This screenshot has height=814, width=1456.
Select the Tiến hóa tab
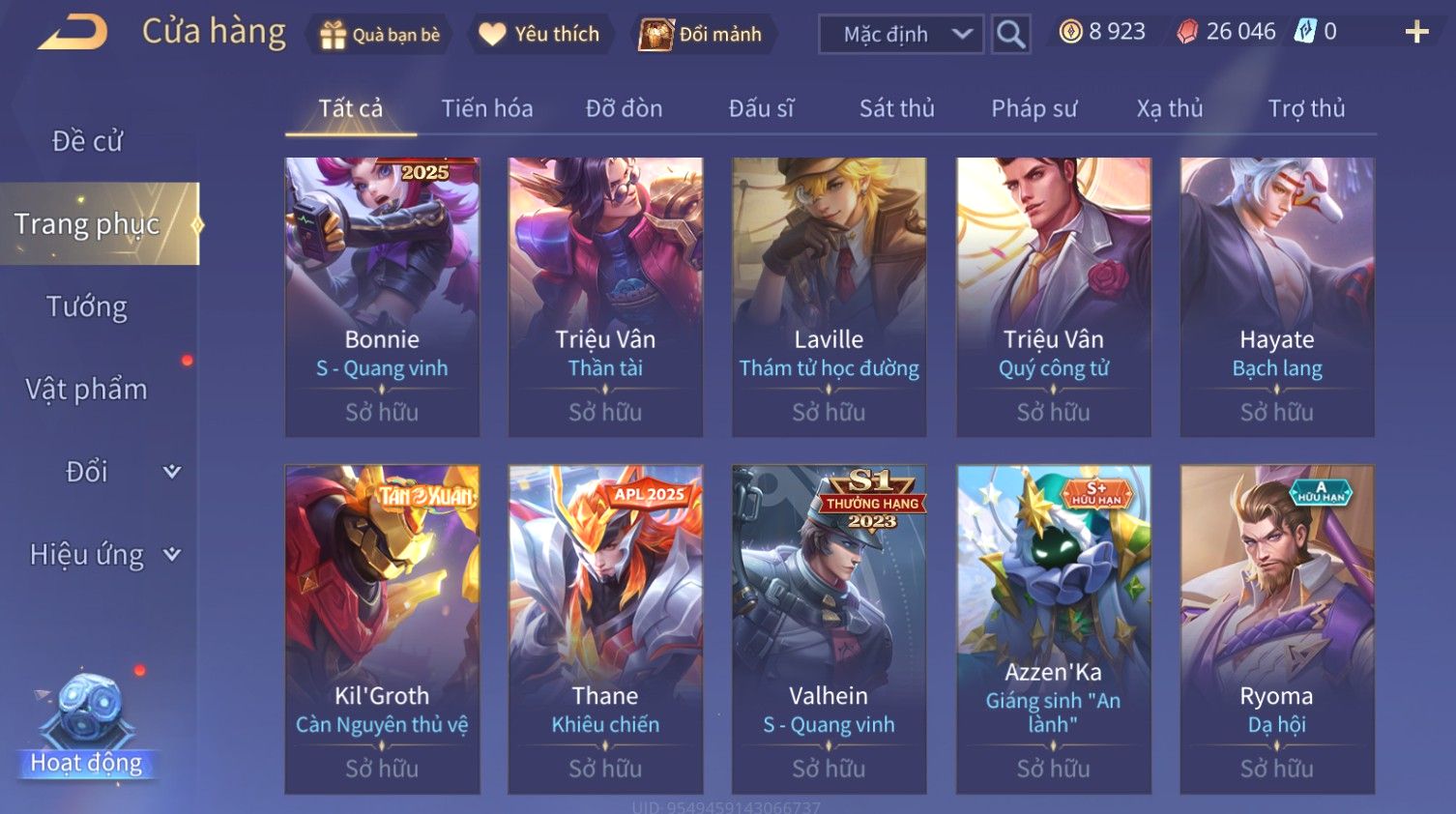pyautogui.click(x=487, y=108)
